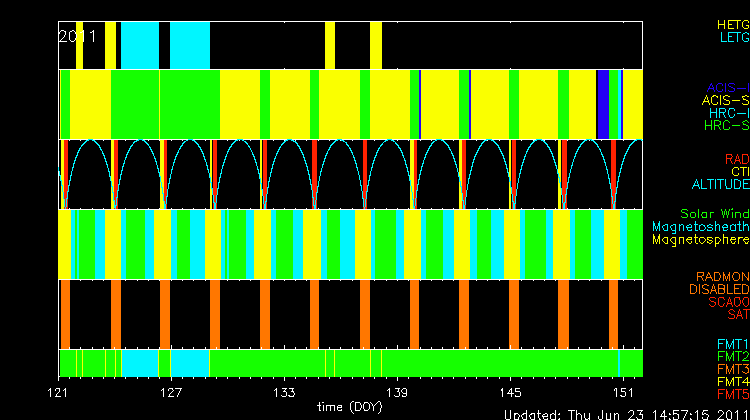Click the blue ACIS-I block near day 150
This screenshot has height=420, width=750.
click(x=603, y=105)
